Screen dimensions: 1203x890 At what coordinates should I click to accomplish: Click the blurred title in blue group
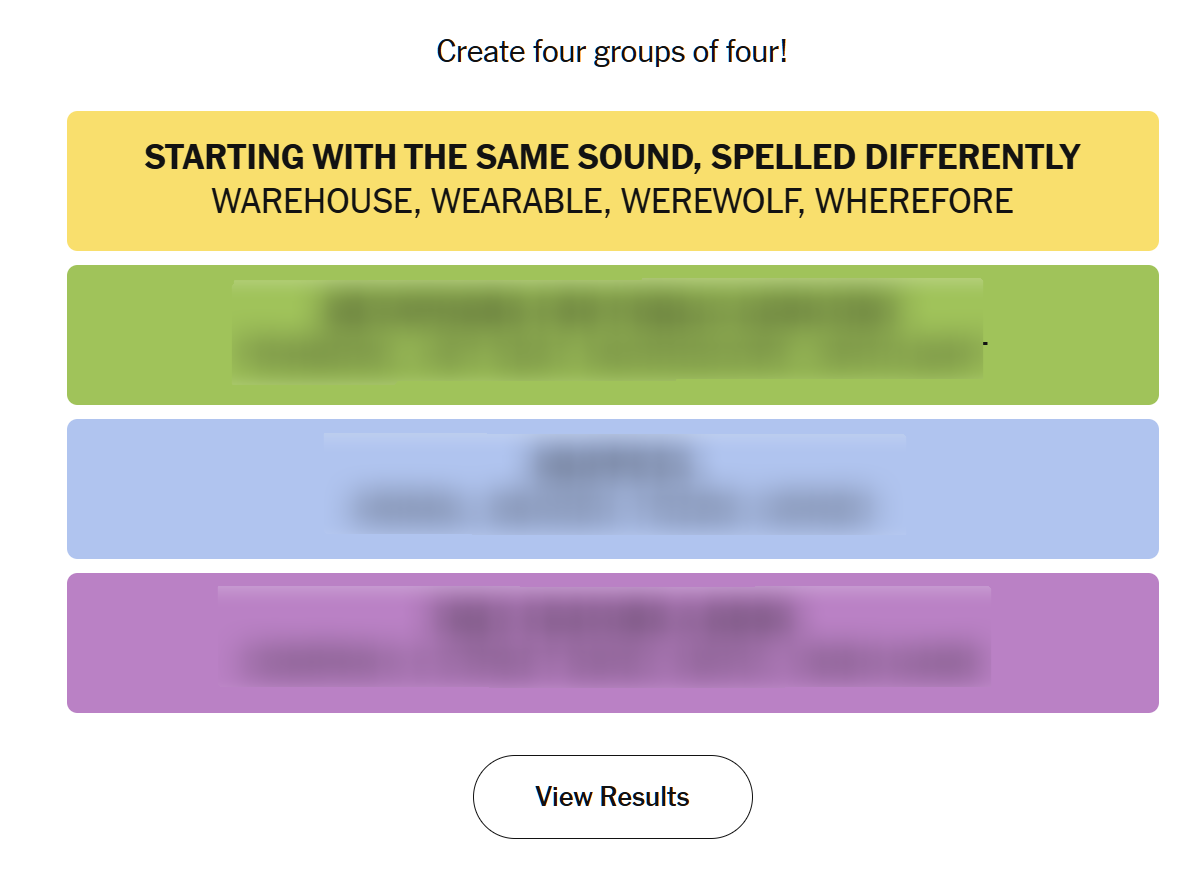tap(613, 464)
